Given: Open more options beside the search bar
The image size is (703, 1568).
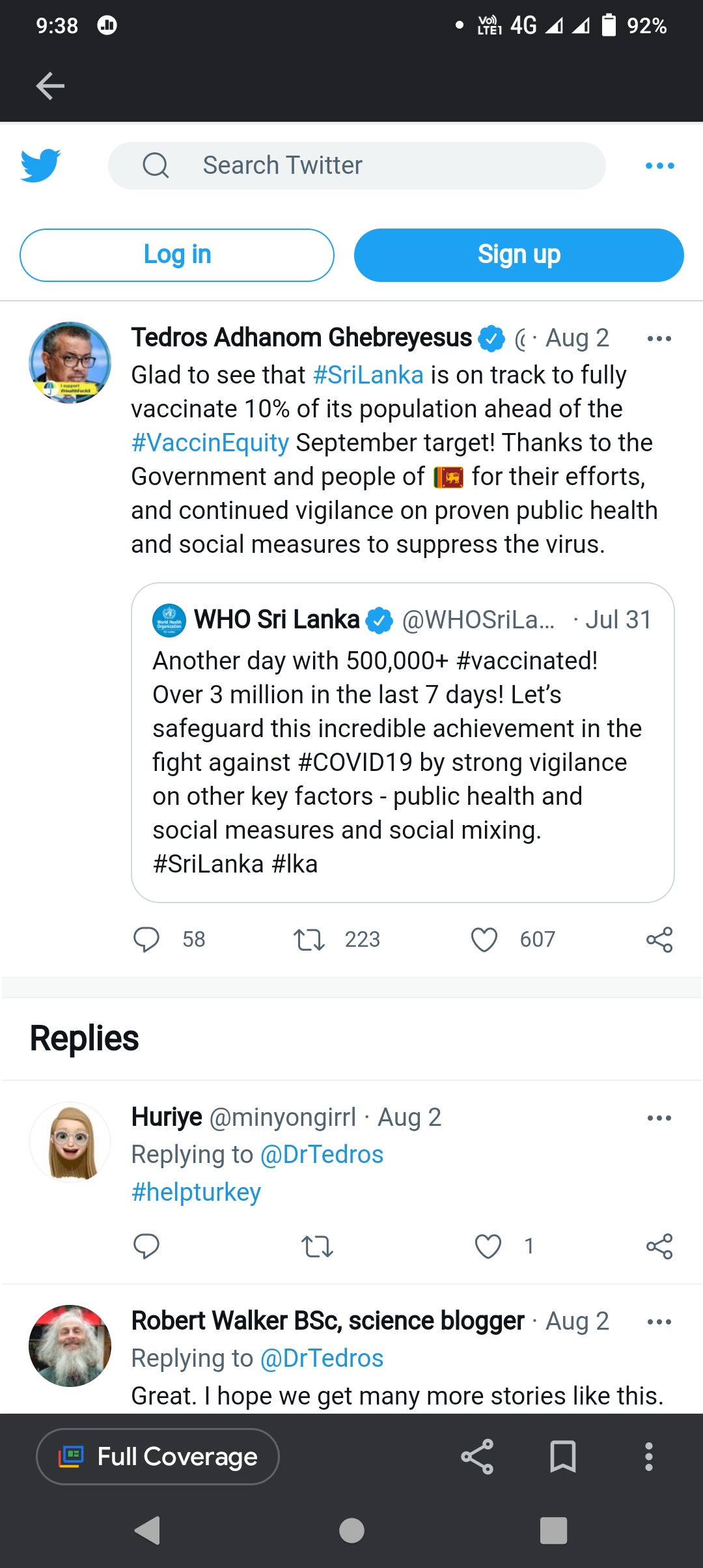Looking at the screenshot, I should 659,166.
